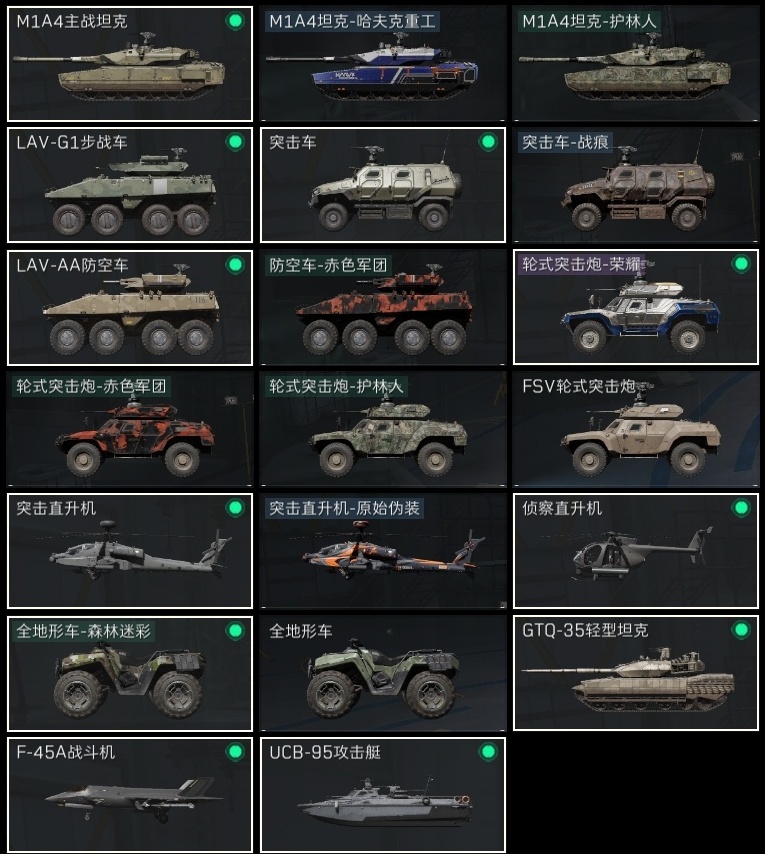Select the plain 全地形车 ATV card
This screenshot has width=765, height=854.
click(383, 673)
